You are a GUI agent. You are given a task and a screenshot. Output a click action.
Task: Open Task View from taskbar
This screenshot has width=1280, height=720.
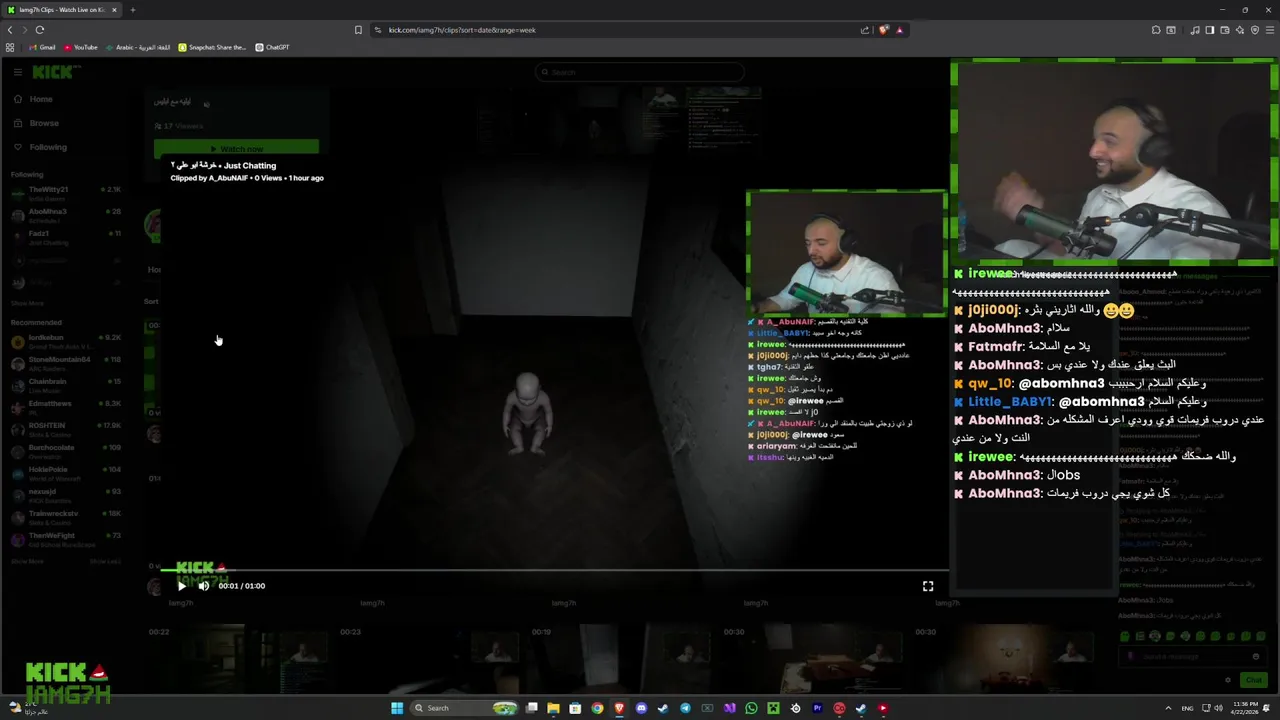coord(532,708)
